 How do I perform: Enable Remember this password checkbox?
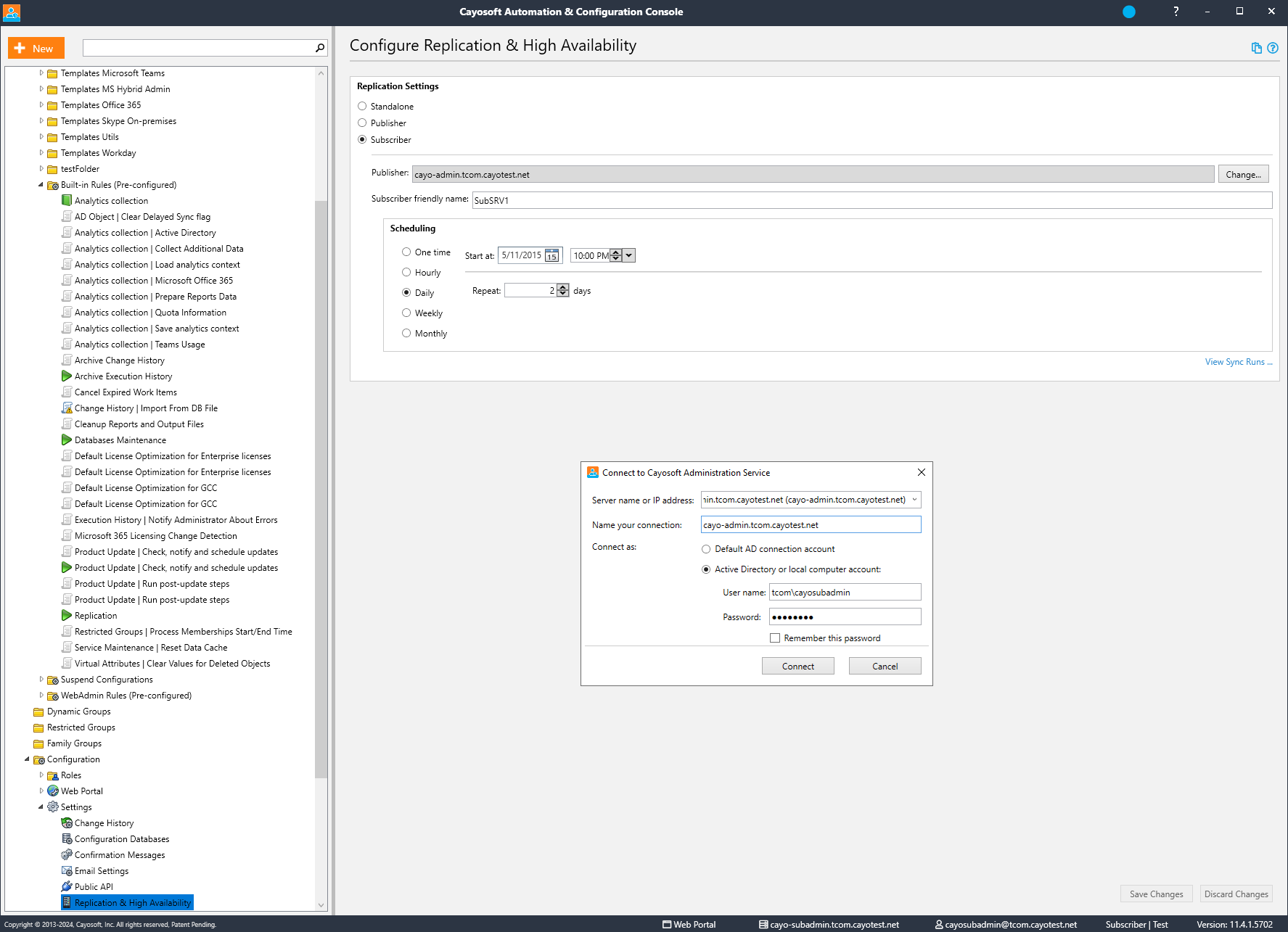click(x=775, y=638)
